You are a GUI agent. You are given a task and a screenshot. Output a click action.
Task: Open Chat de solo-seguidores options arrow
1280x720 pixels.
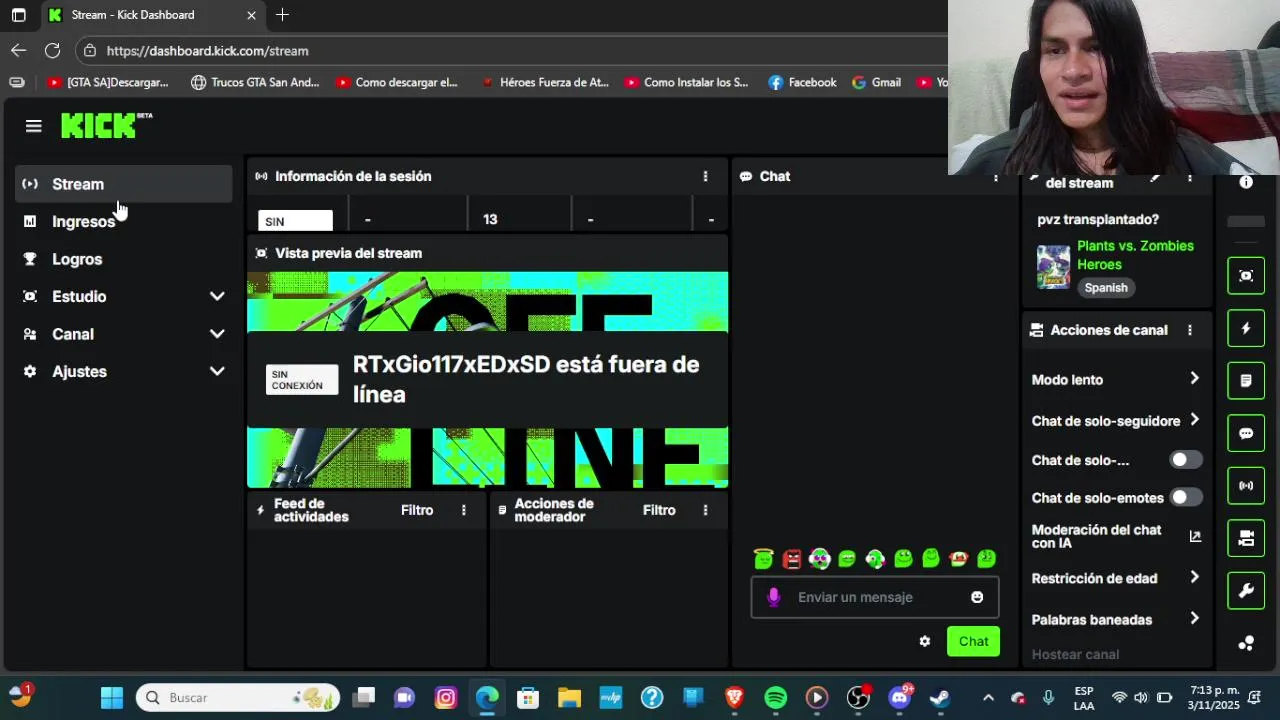pos(1194,420)
